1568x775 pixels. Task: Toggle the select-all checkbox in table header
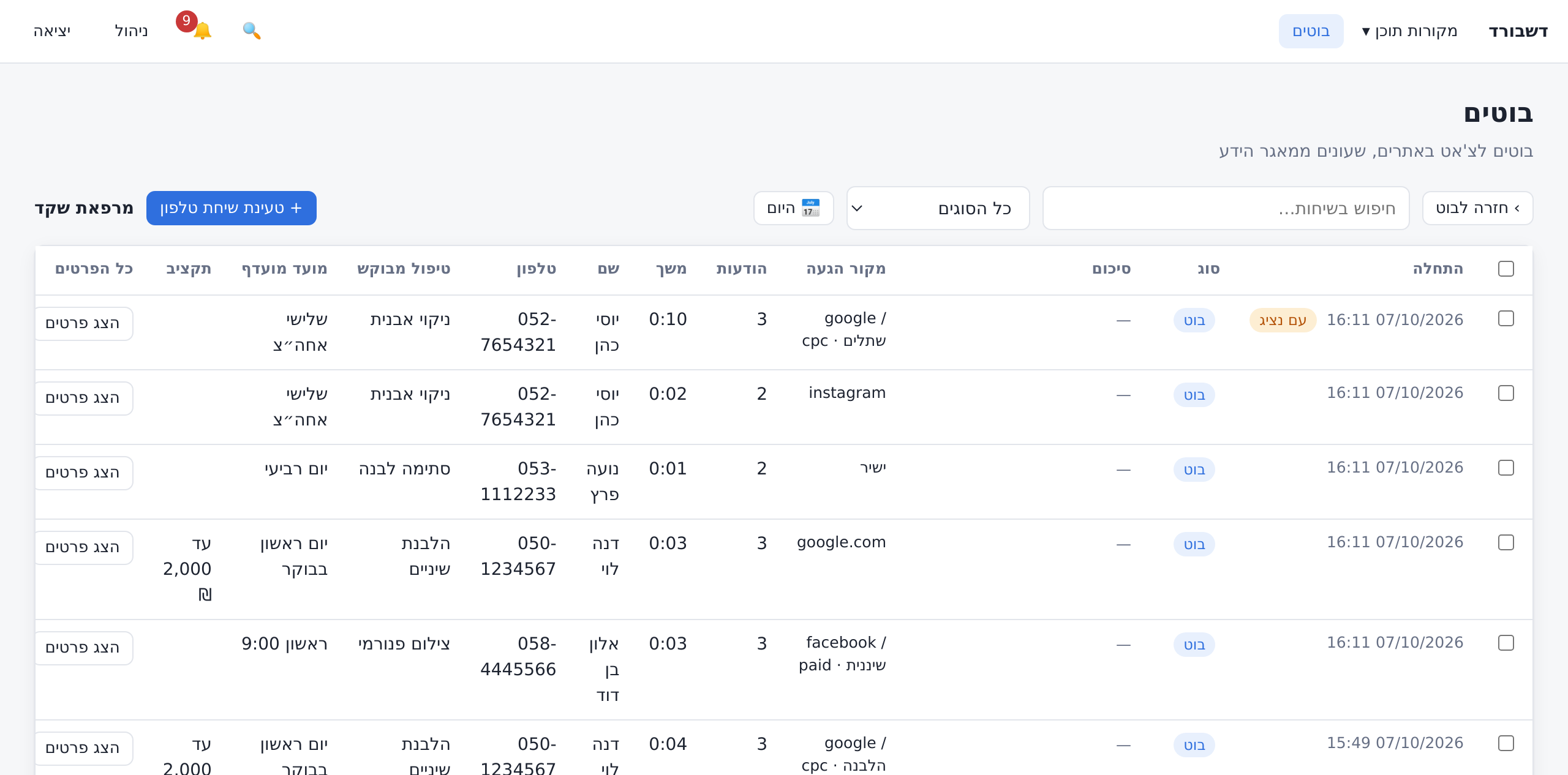click(x=1506, y=269)
